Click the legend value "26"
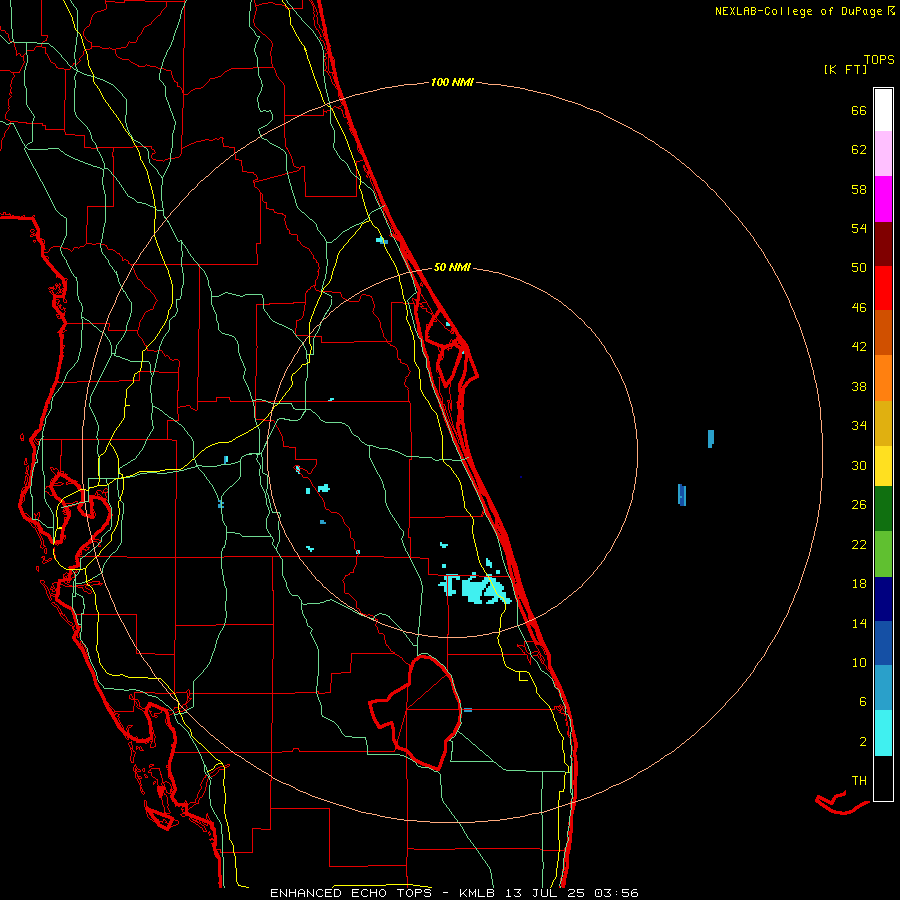 (x=859, y=505)
